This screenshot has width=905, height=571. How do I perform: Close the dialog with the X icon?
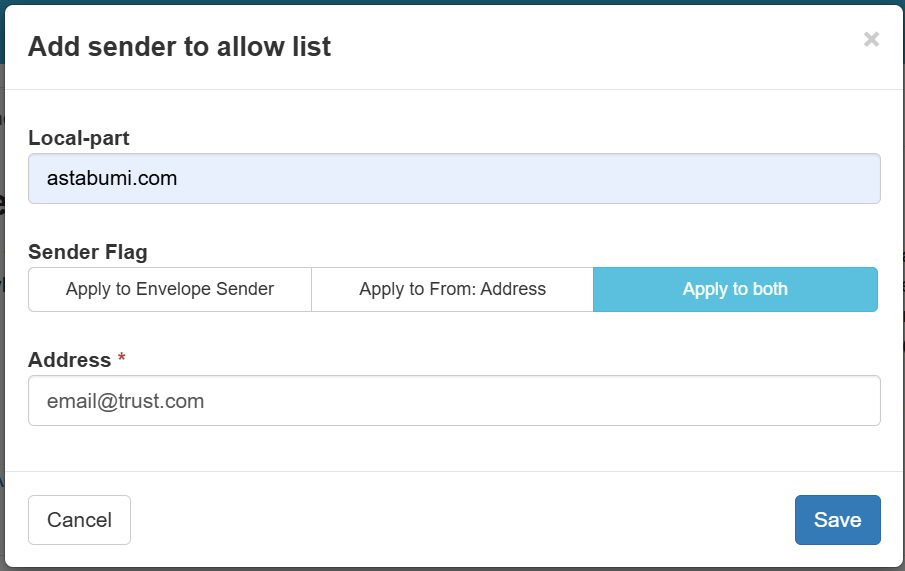point(871,40)
